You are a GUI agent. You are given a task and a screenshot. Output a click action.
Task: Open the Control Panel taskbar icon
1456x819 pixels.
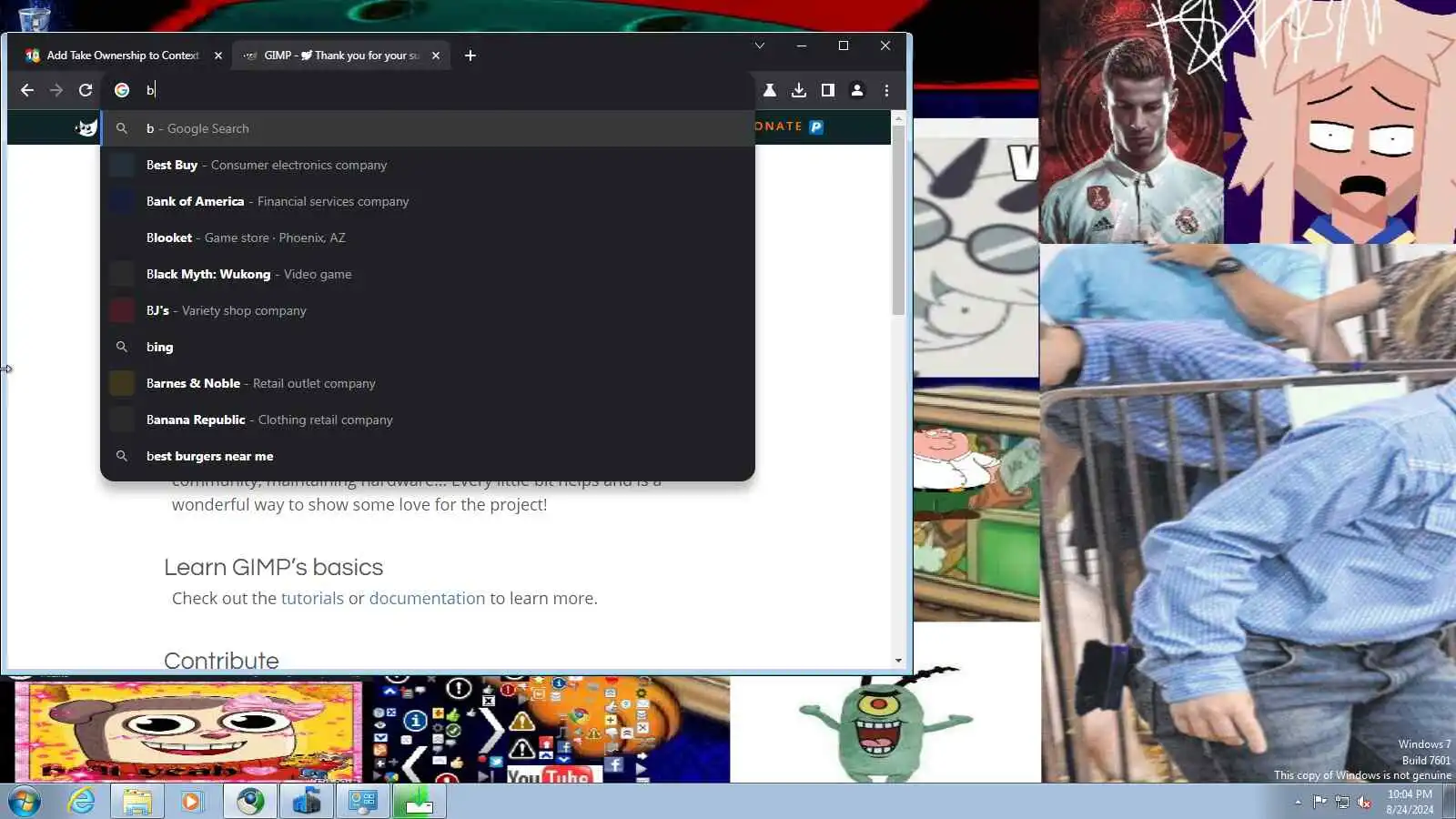(363, 802)
